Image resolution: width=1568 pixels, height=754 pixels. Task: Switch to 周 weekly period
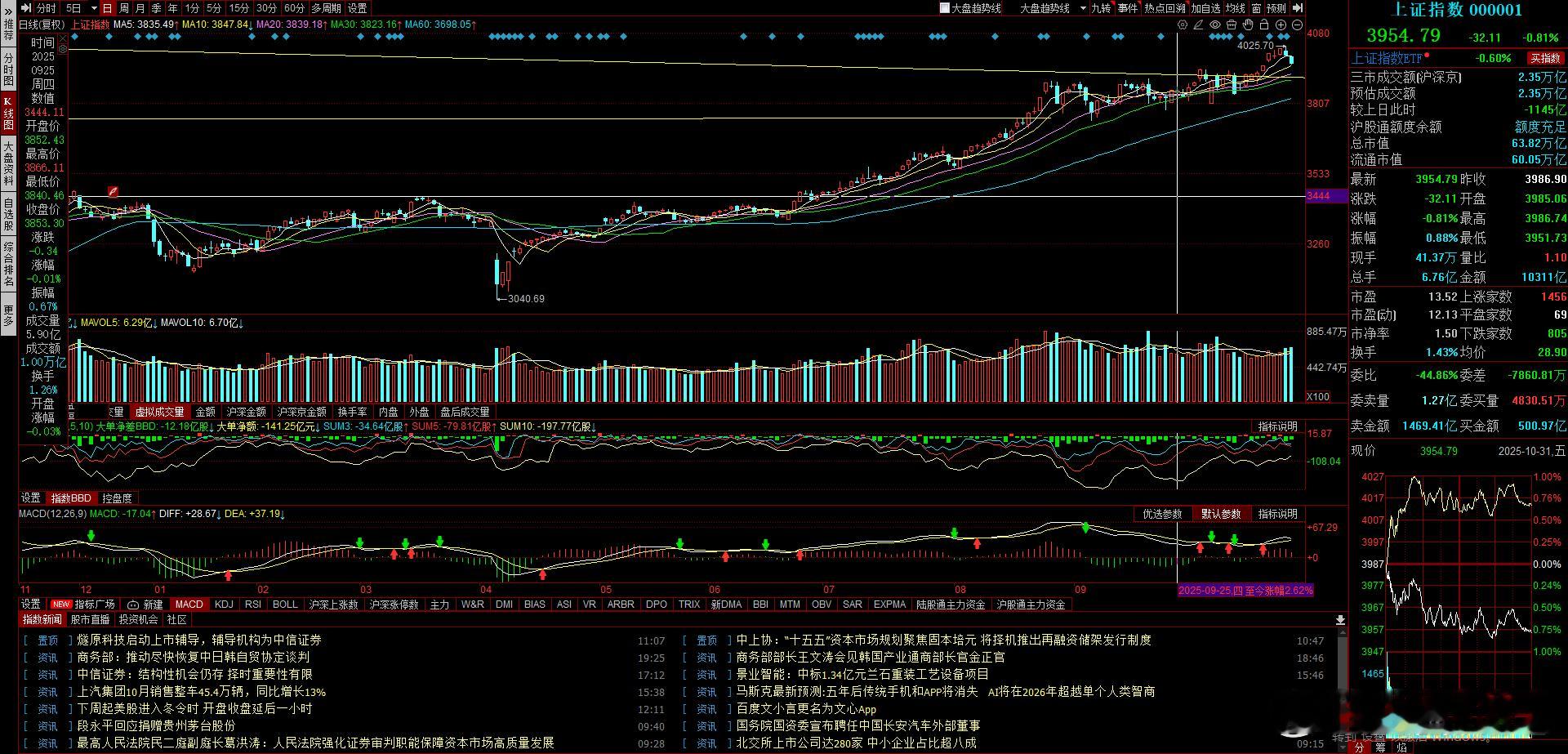coord(123,8)
